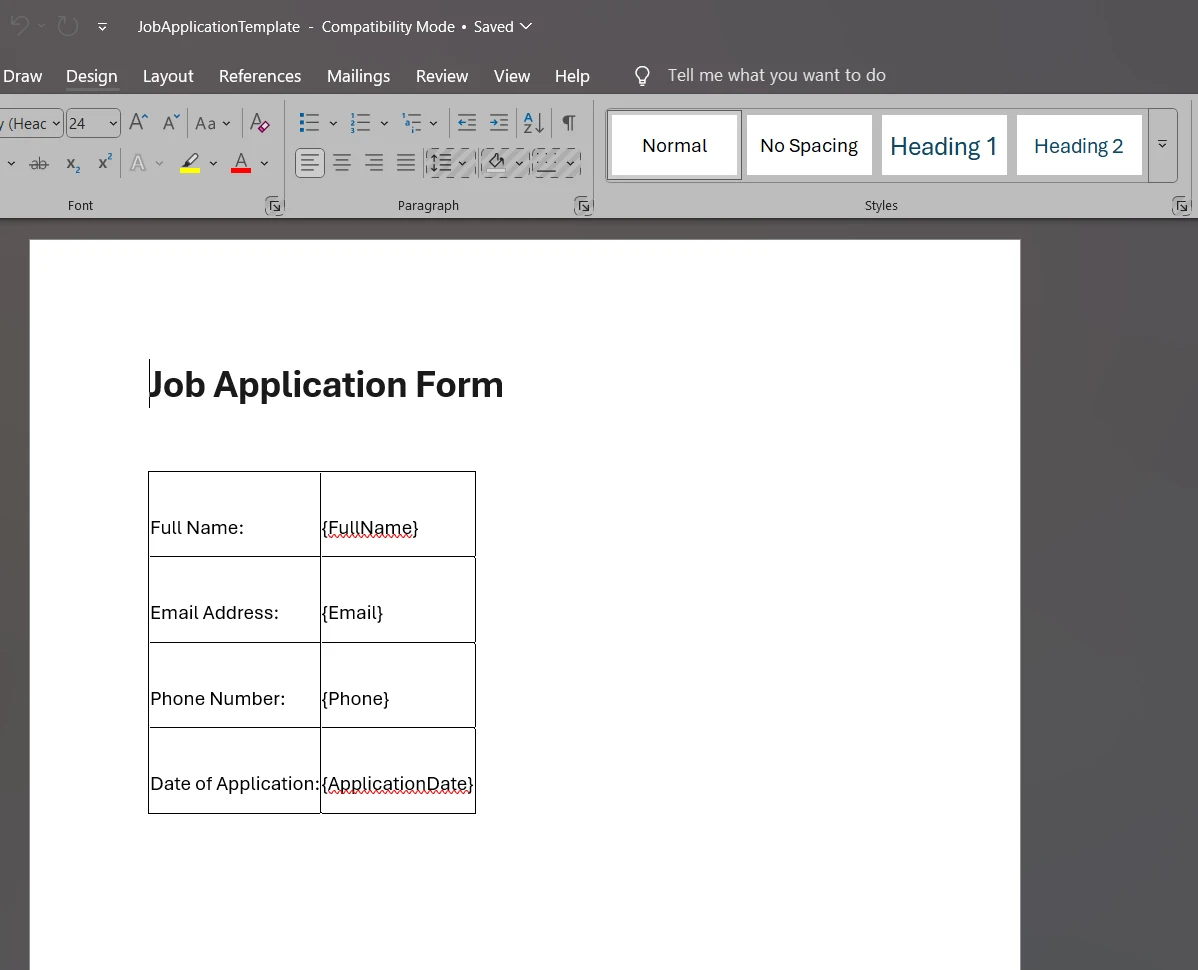The width and height of the screenshot is (1198, 970).
Task: Click the Clear All Formatting icon
Action: (x=260, y=123)
